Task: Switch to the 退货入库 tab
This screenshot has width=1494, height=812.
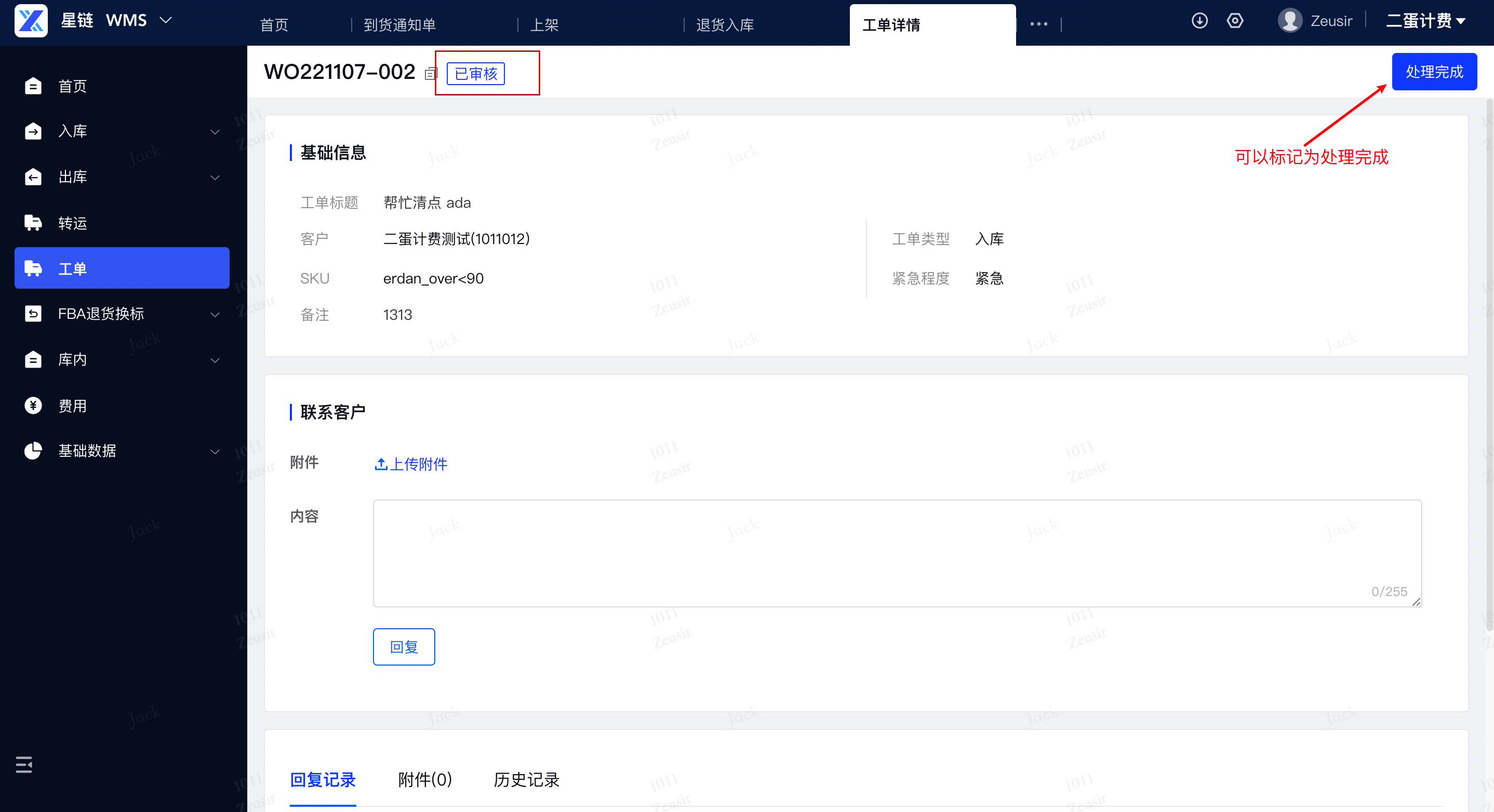Action: click(725, 25)
